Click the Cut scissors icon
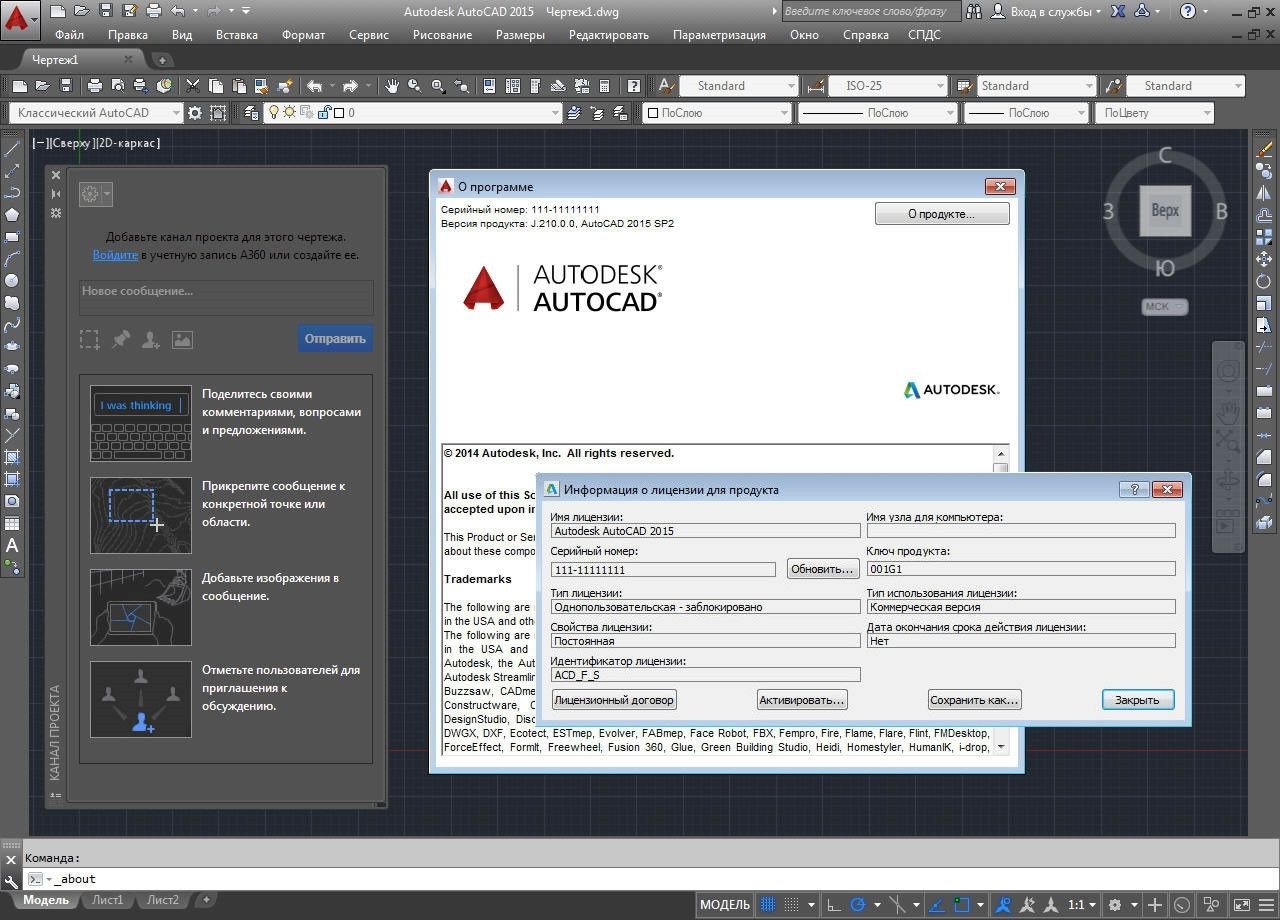Screen dimensions: 1280x920 pyautogui.click(x=192, y=86)
